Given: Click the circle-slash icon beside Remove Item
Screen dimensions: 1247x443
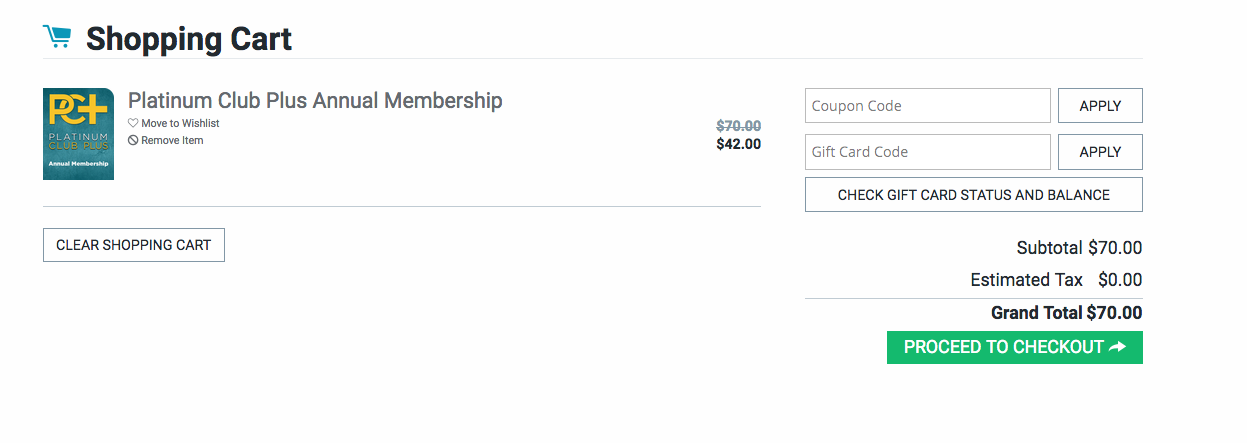Looking at the screenshot, I should click(133, 141).
